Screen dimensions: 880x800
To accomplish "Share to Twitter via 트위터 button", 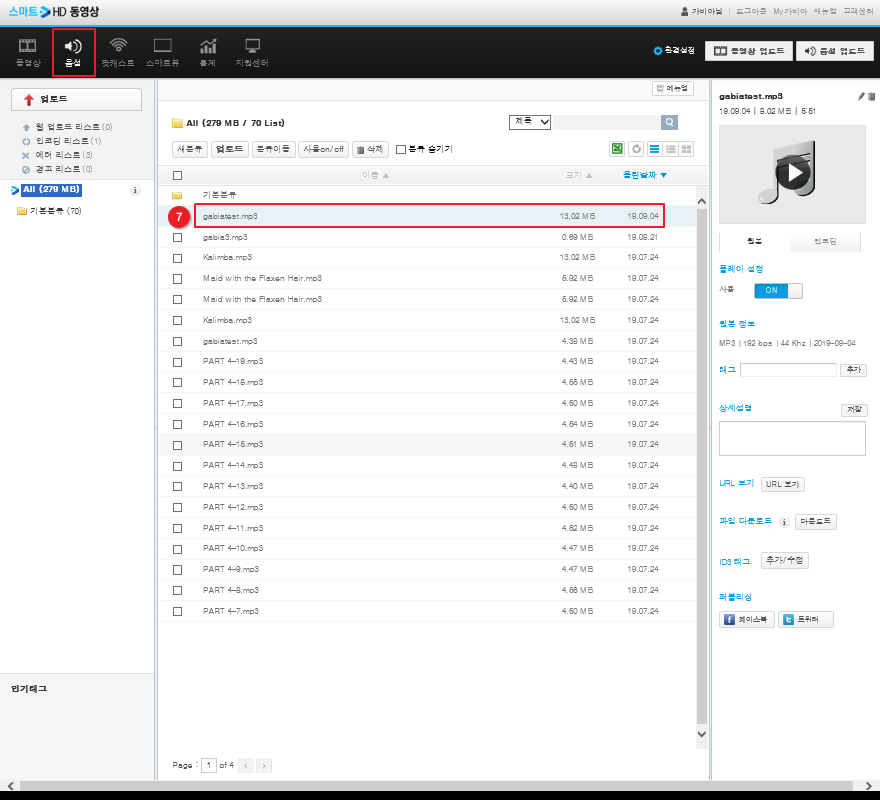I will pyautogui.click(x=805, y=619).
